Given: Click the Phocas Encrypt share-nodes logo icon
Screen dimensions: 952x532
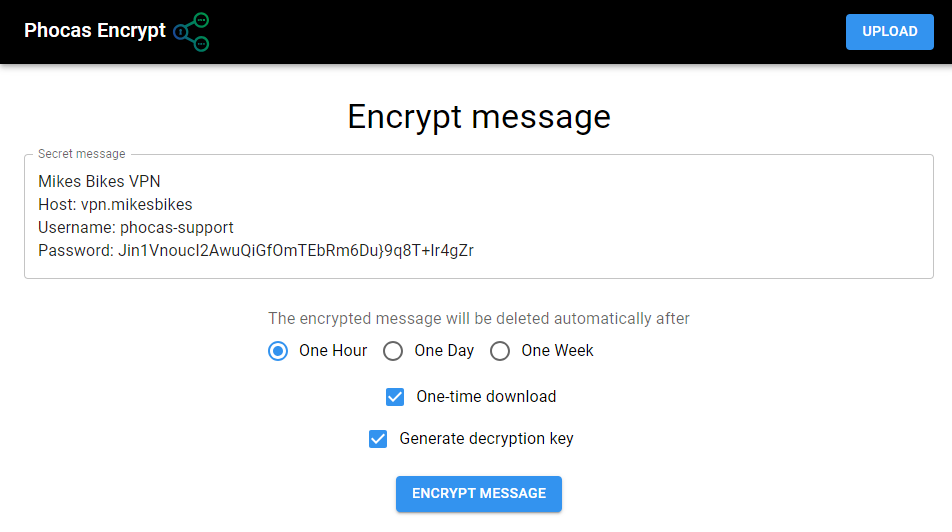Looking at the screenshot, I should click(191, 32).
